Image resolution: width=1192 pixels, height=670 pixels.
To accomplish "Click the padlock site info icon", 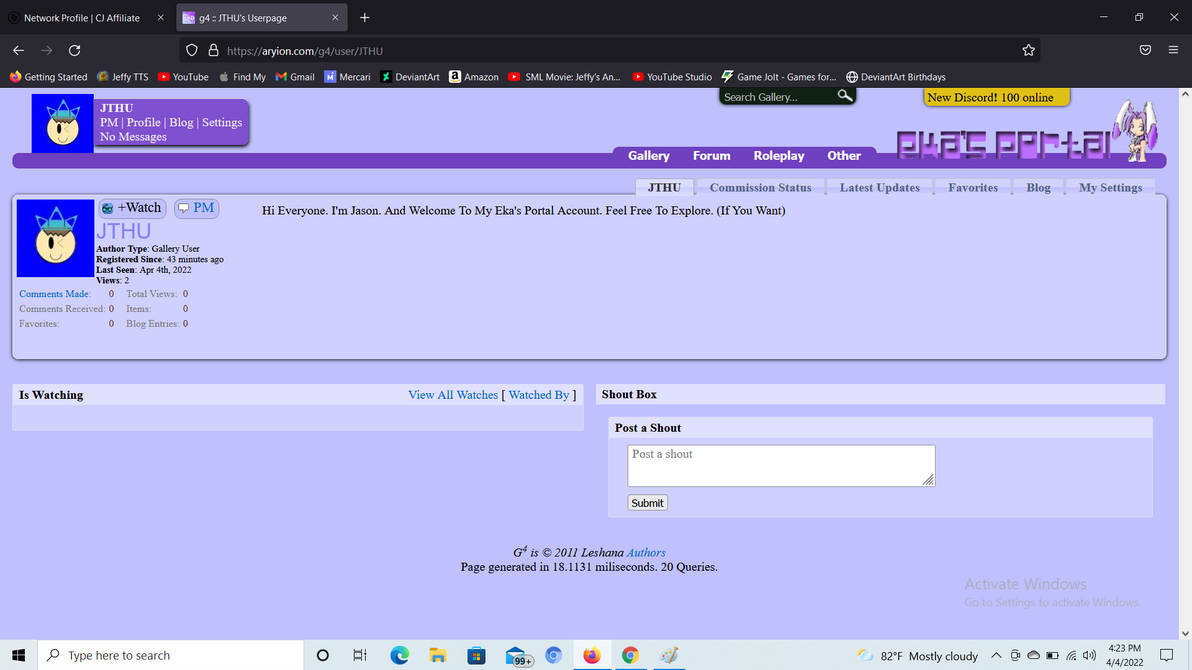I will (214, 50).
